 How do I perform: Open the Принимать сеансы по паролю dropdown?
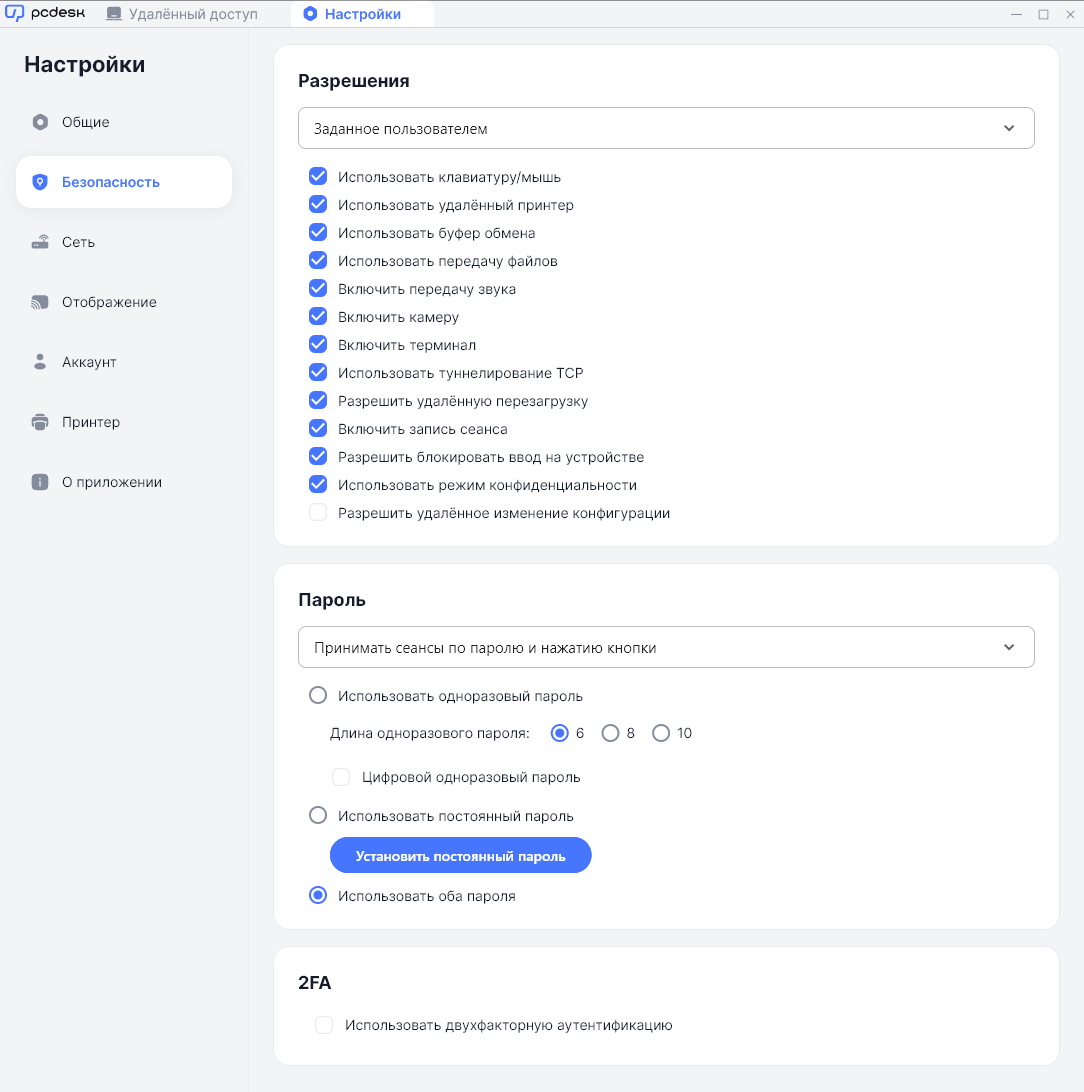[x=666, y=647]
